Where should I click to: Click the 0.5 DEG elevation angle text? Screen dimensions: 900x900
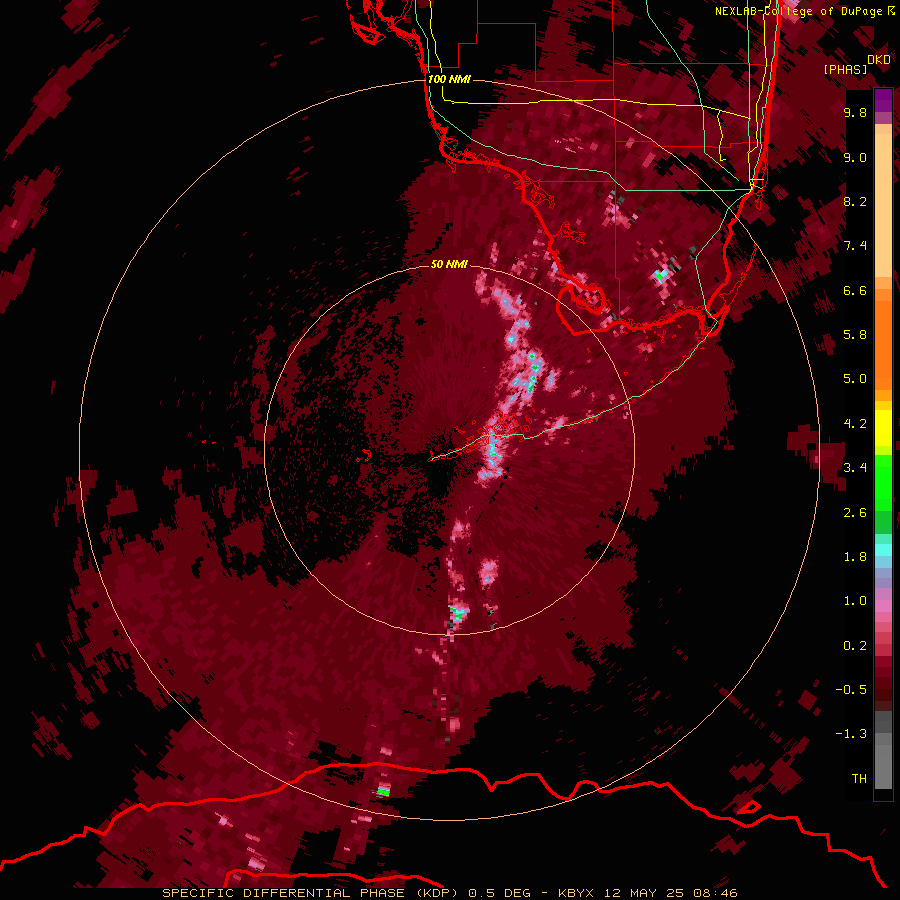pyautogui.click(x=501, y=893)
